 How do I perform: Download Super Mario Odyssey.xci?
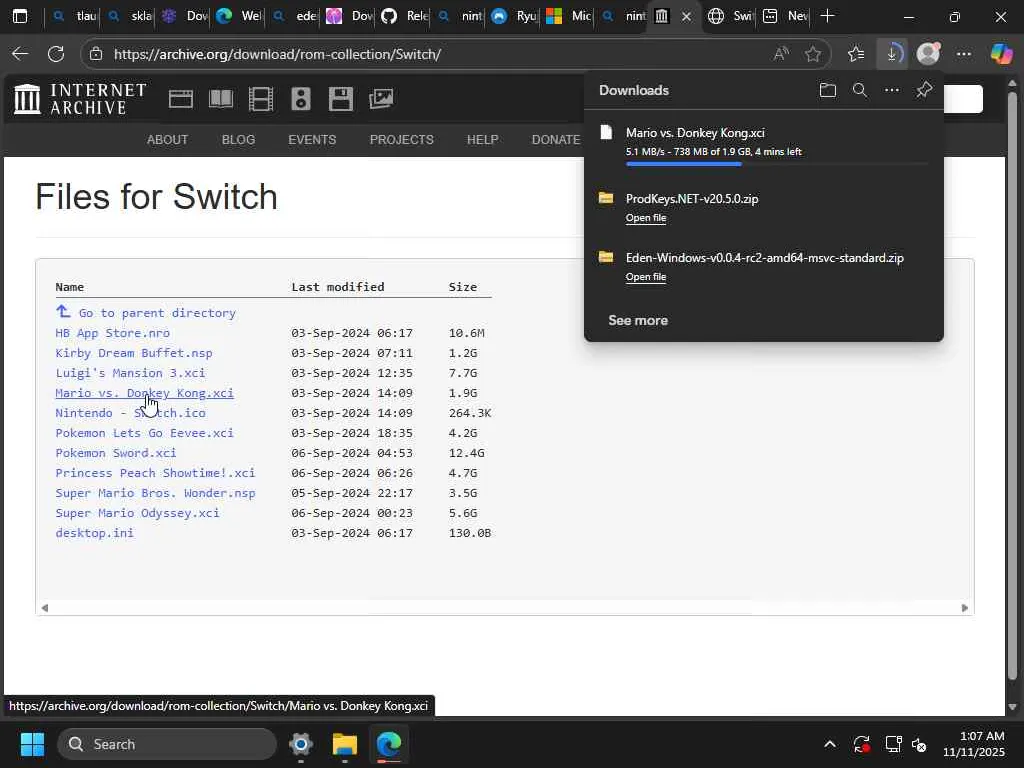137,513
